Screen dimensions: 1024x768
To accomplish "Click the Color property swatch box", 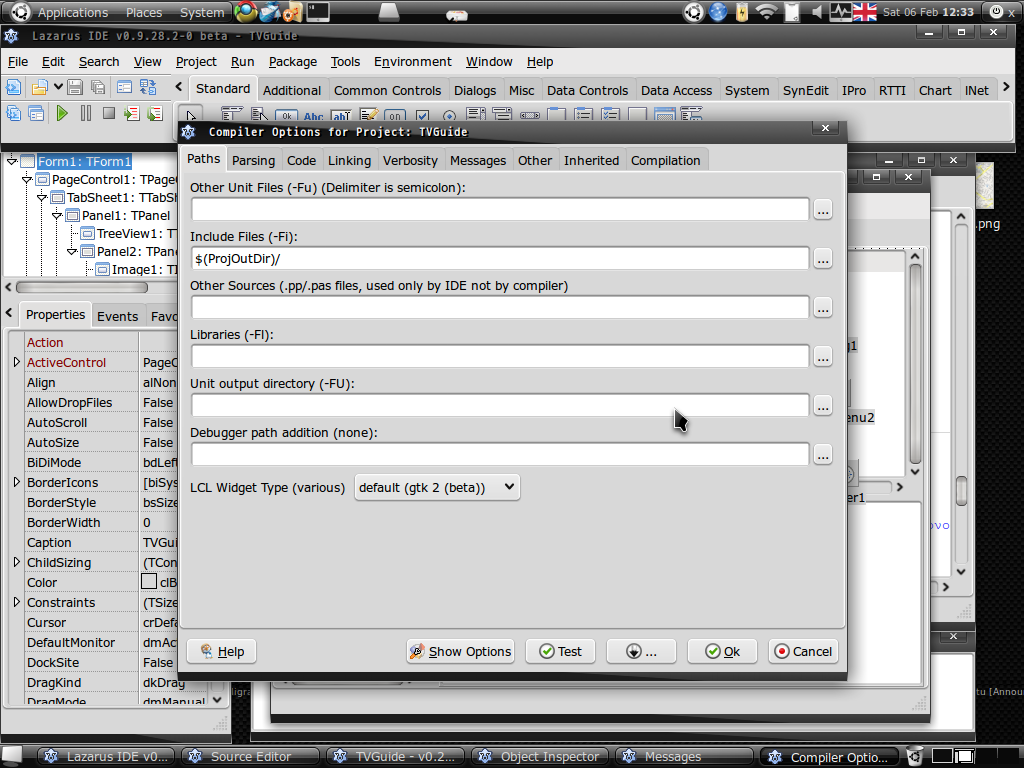I will click(149, 582).
